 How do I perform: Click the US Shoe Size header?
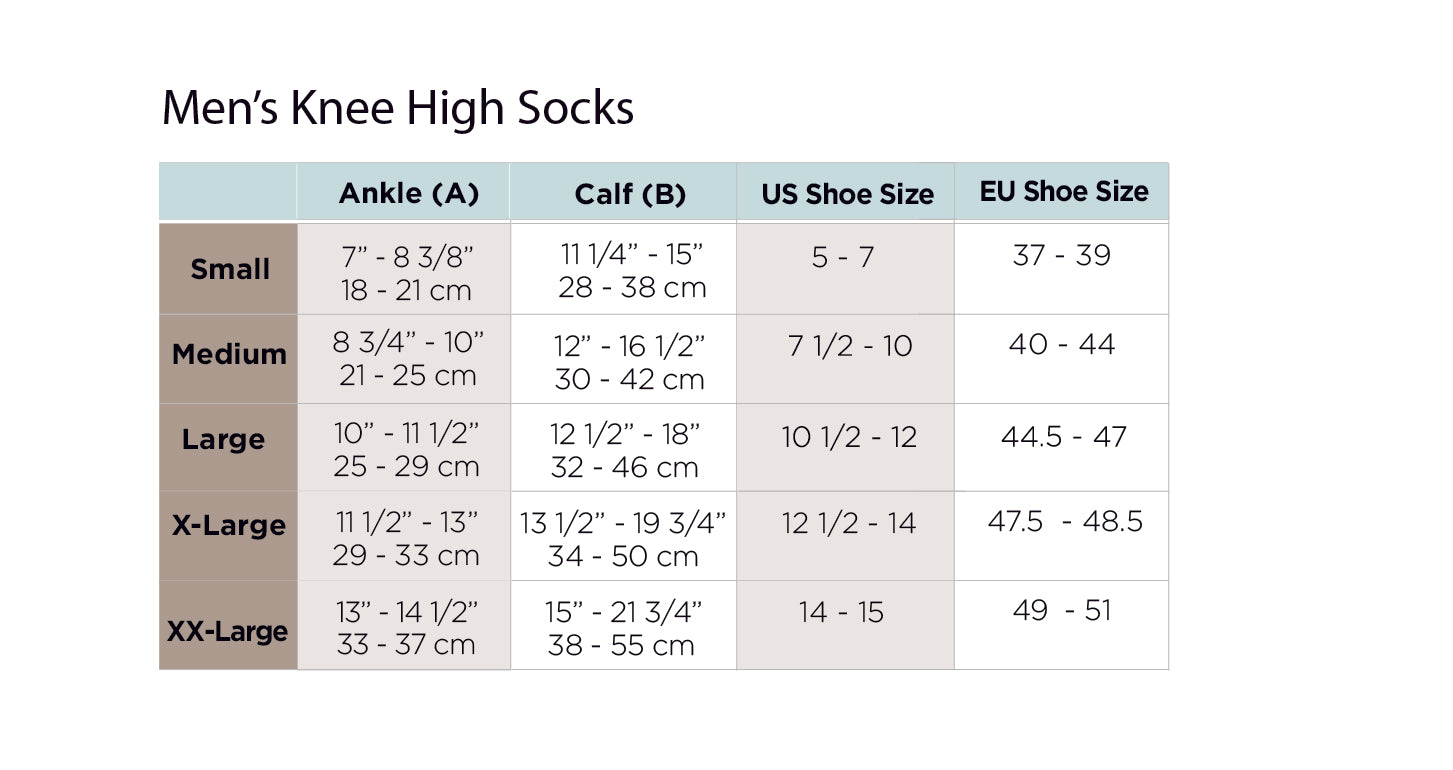pos(847,194)
